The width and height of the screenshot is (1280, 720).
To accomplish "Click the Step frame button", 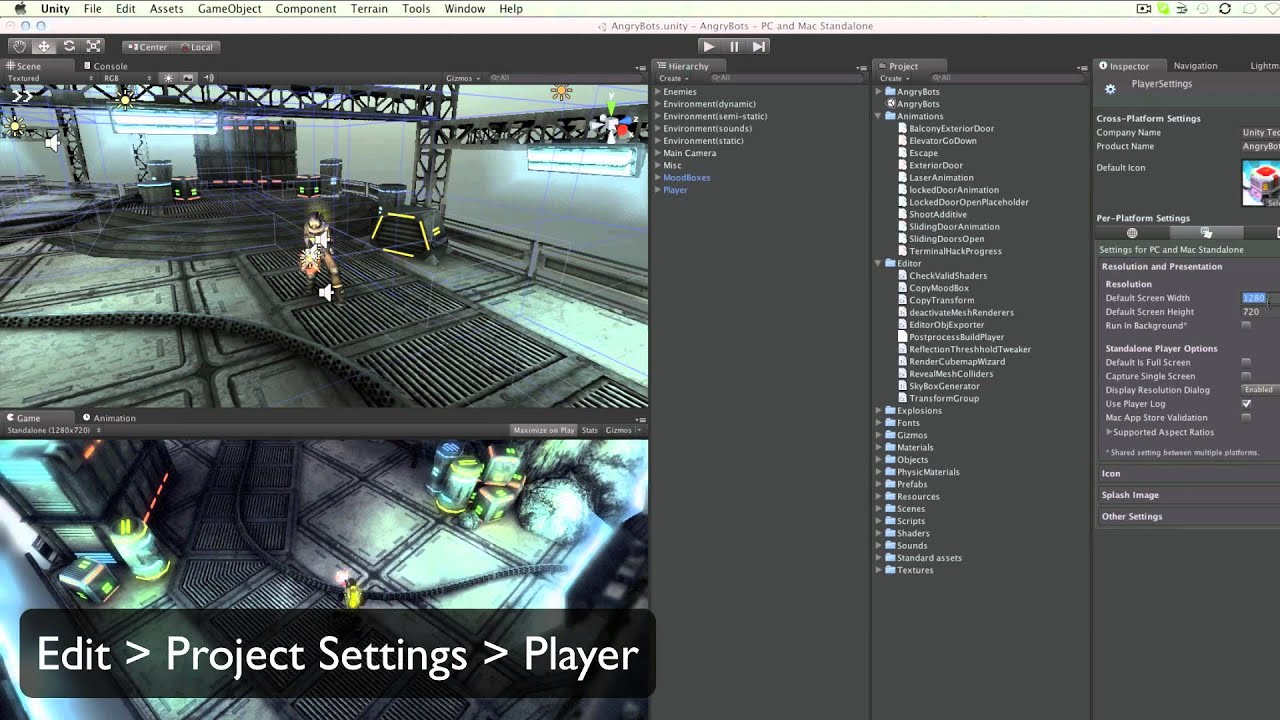I will point(759,46).
